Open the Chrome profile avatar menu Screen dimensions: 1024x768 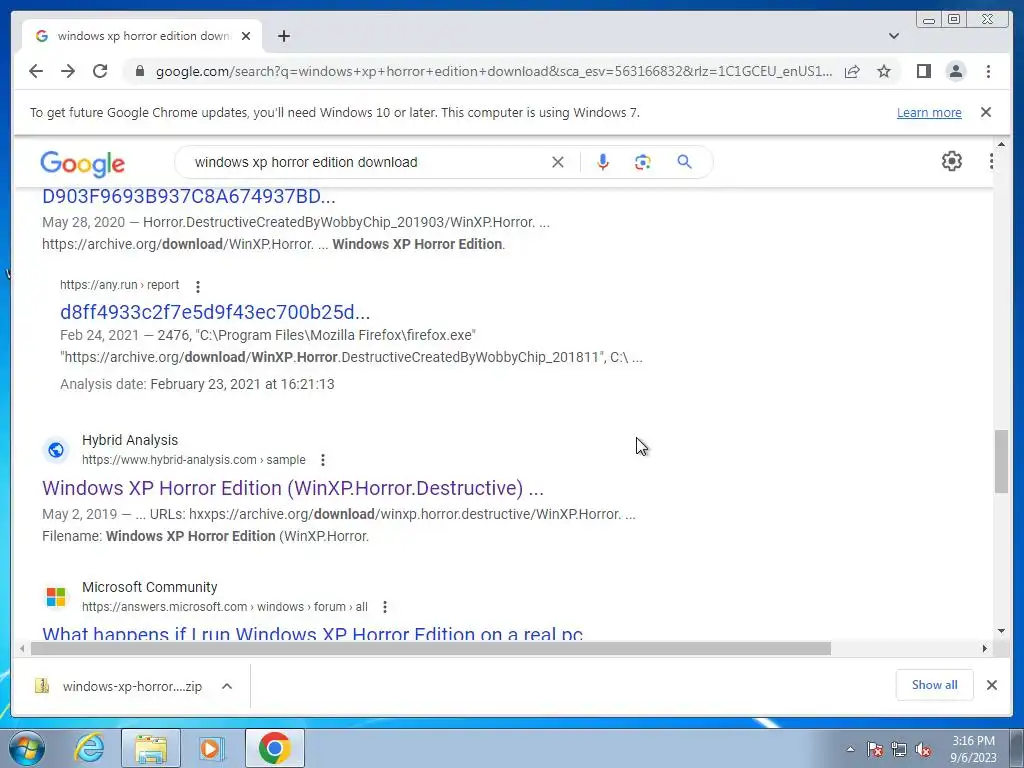click(956, 71)
